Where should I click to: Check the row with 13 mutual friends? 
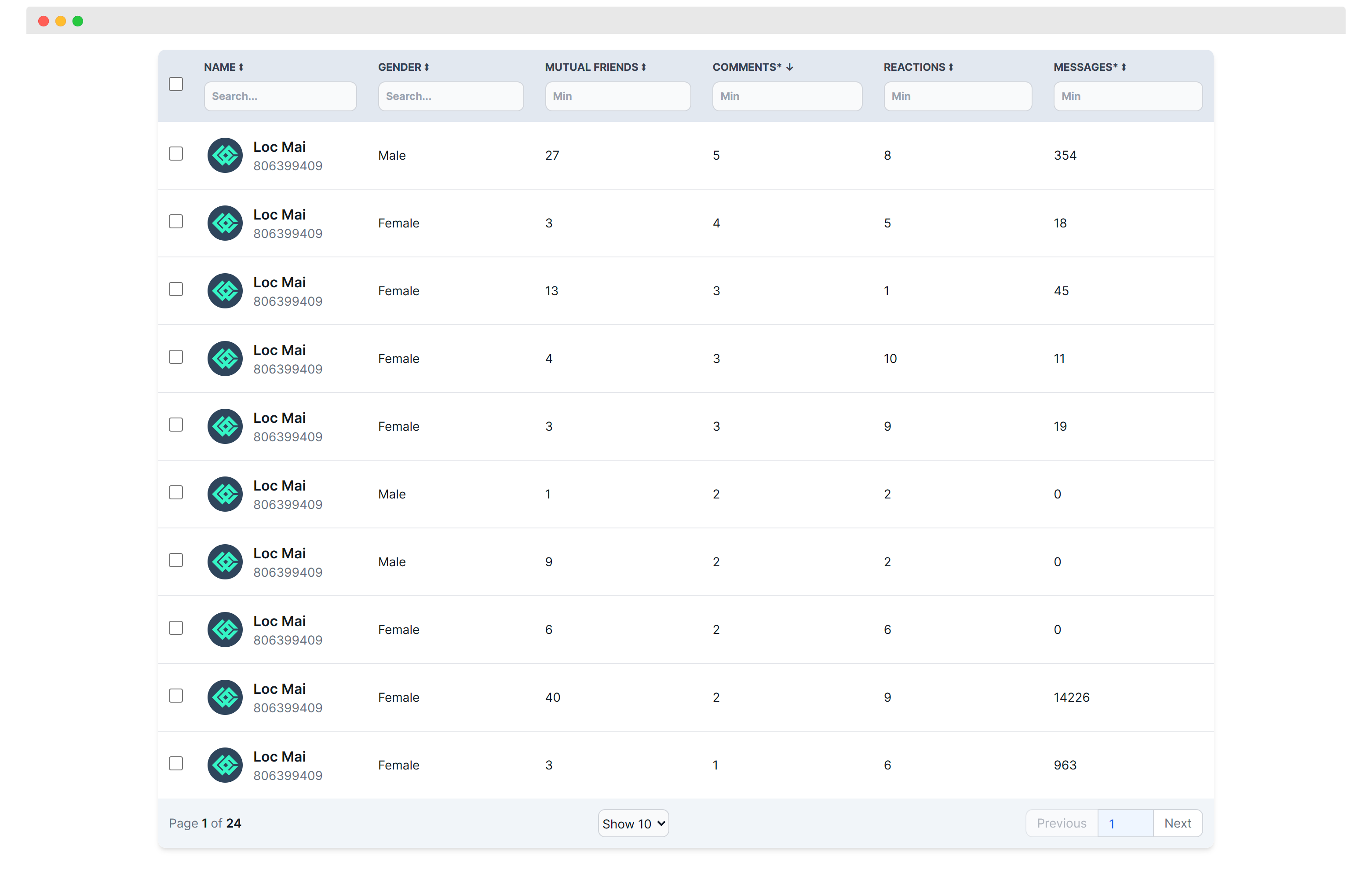point(176,289)
